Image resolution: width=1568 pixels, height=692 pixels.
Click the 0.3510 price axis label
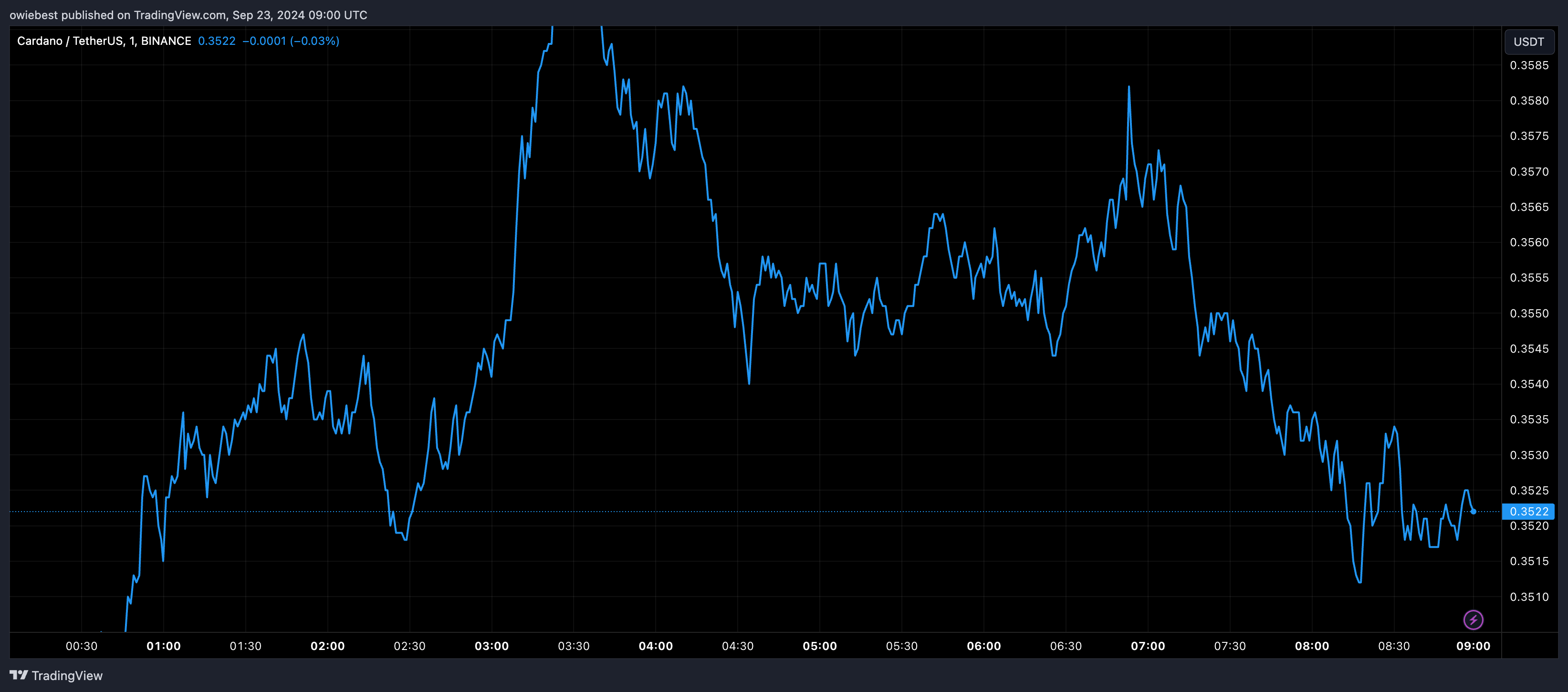coord(1529,597)
